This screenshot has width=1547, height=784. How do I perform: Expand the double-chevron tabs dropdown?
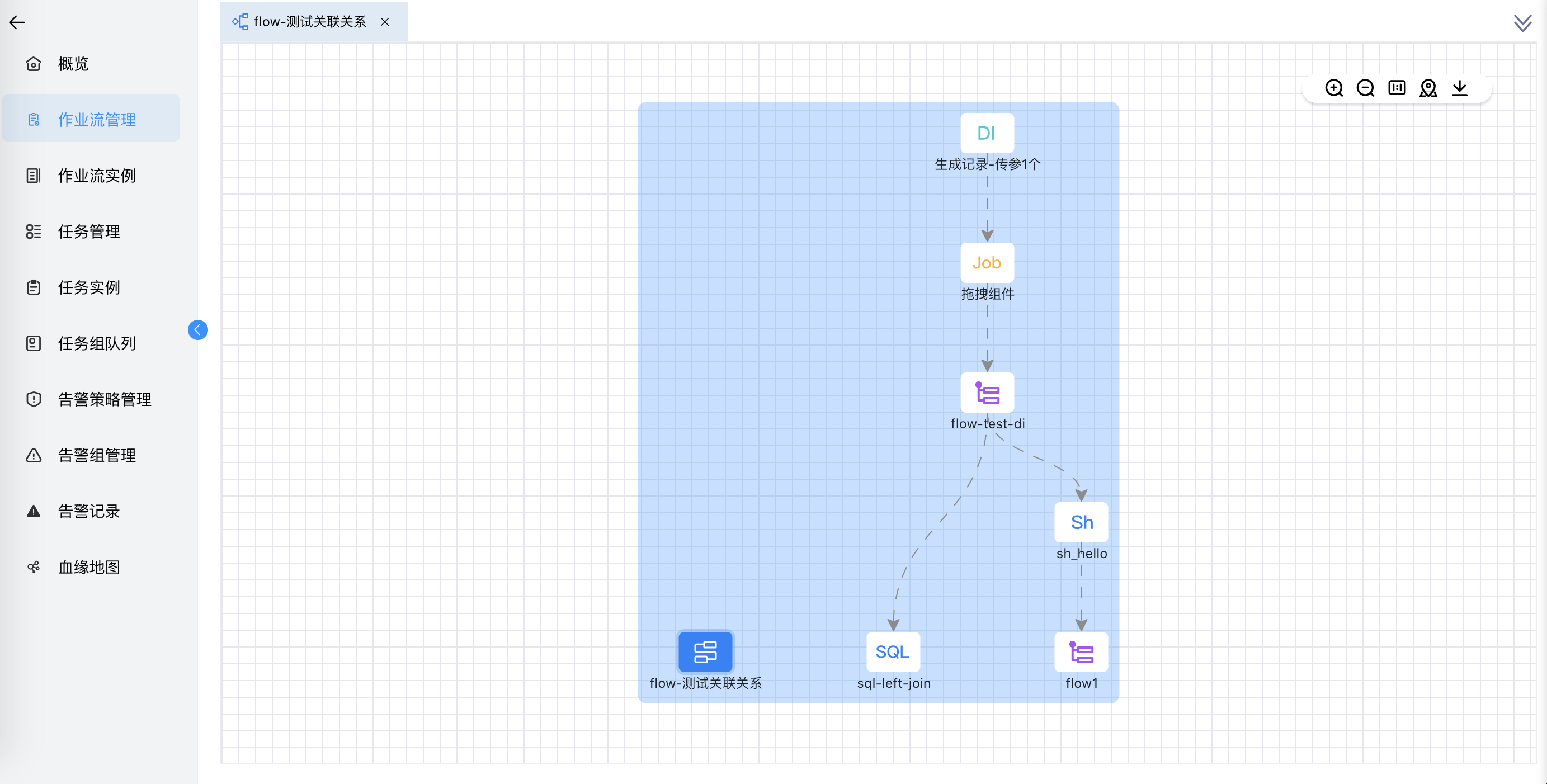click(1522, 23)
